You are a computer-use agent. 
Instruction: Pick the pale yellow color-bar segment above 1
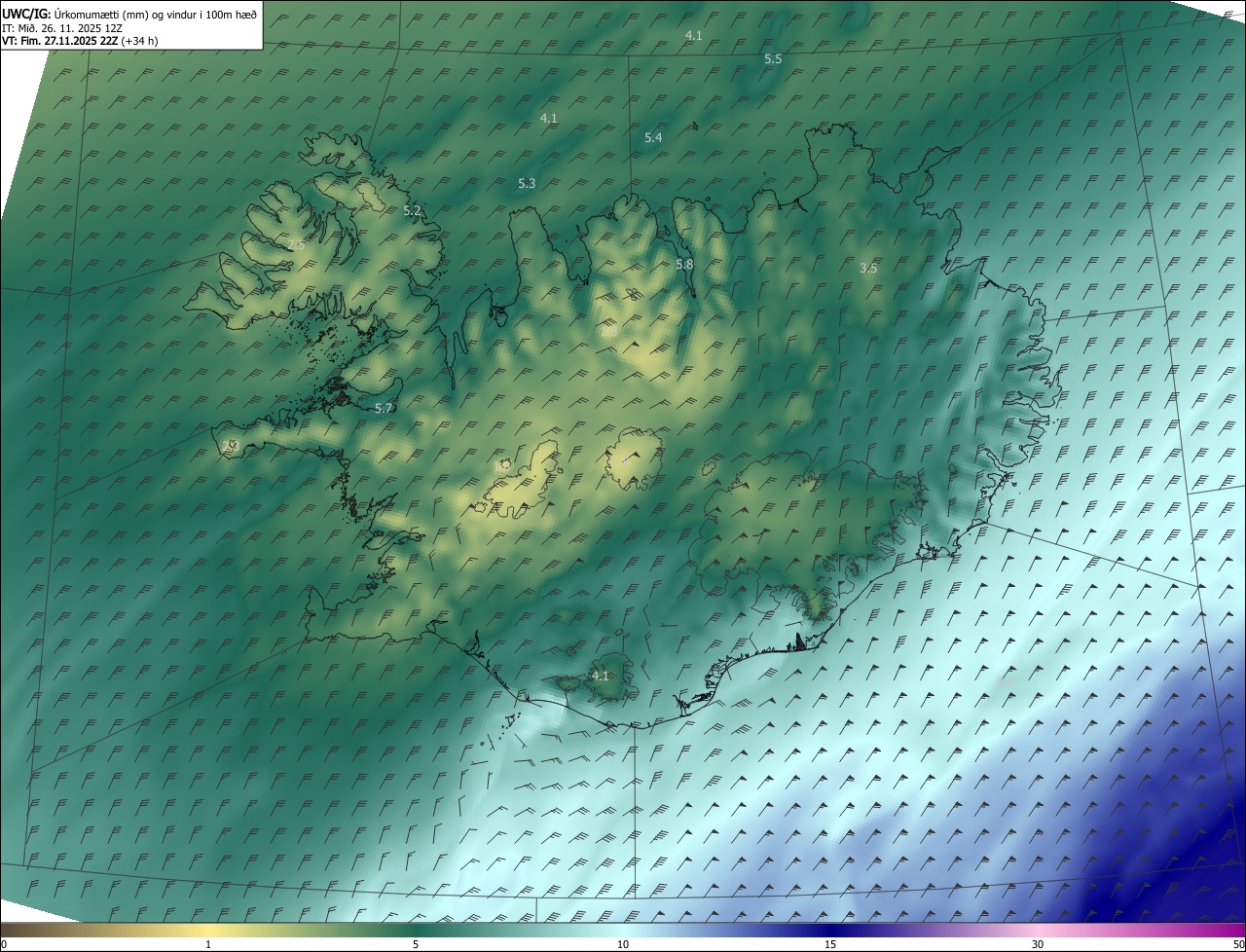(208, 930)
